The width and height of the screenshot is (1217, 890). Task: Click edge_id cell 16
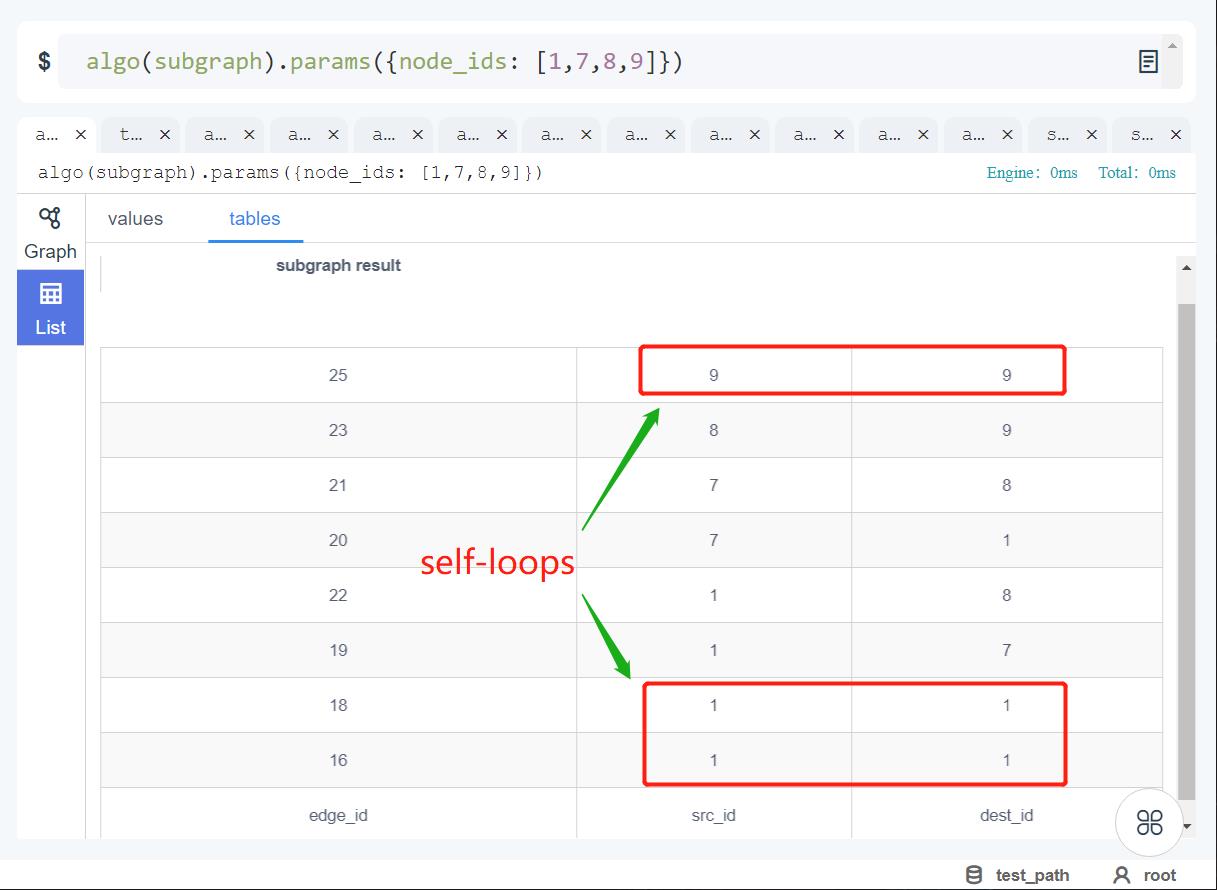(338, 760)
